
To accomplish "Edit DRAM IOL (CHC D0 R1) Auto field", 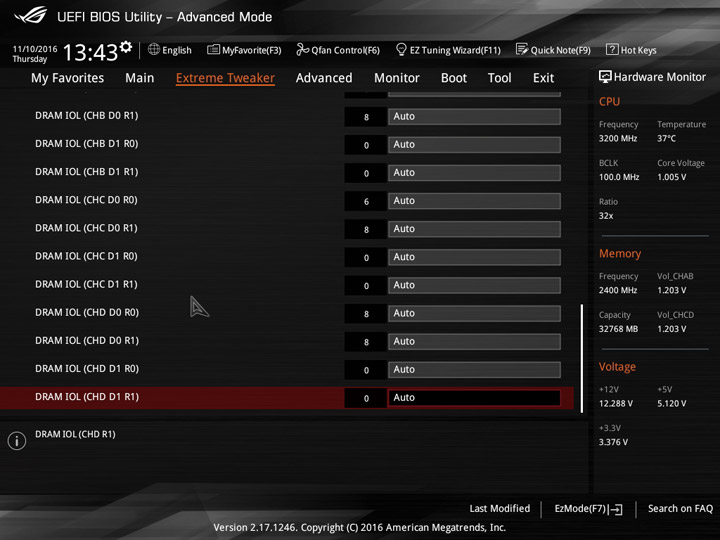I will tap(474, 229).
